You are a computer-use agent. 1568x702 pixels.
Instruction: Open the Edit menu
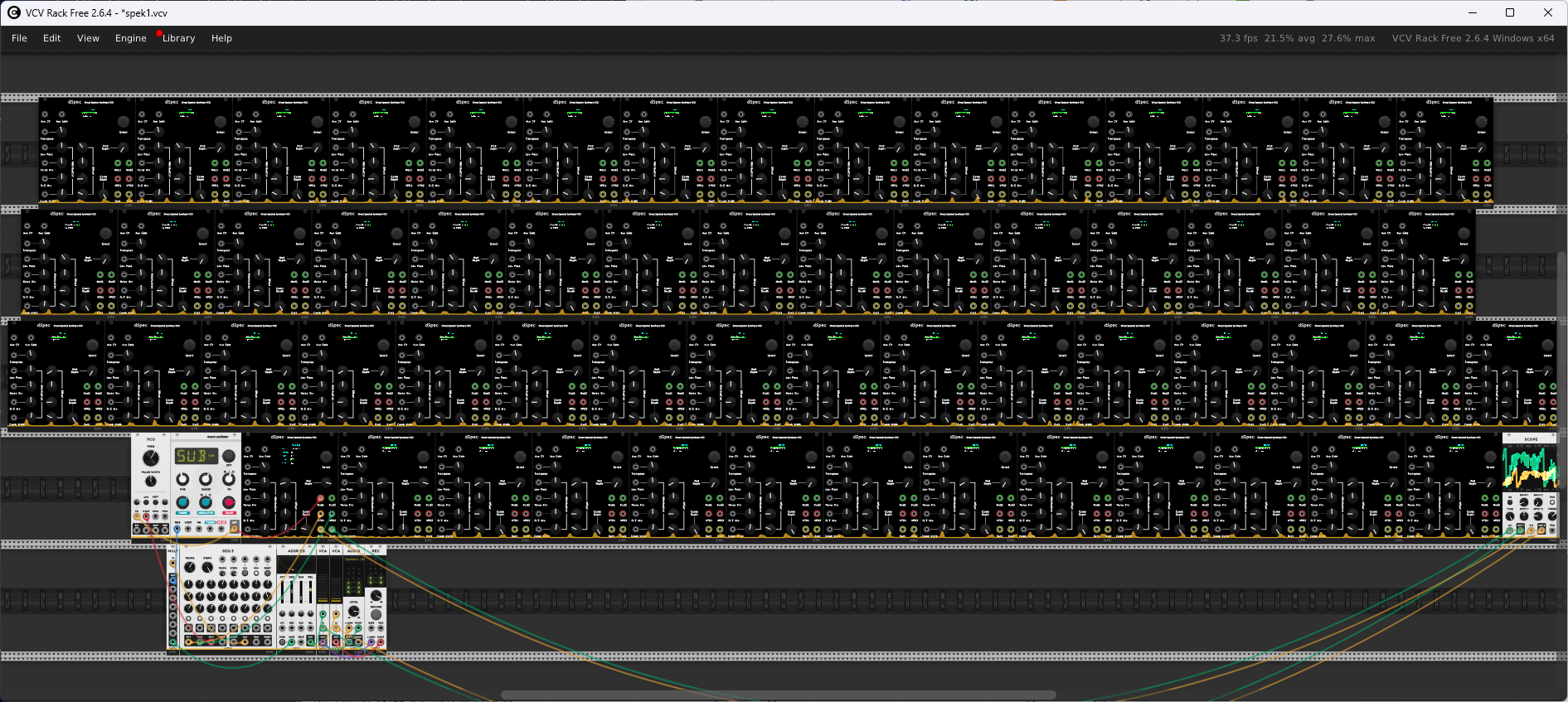51,38
